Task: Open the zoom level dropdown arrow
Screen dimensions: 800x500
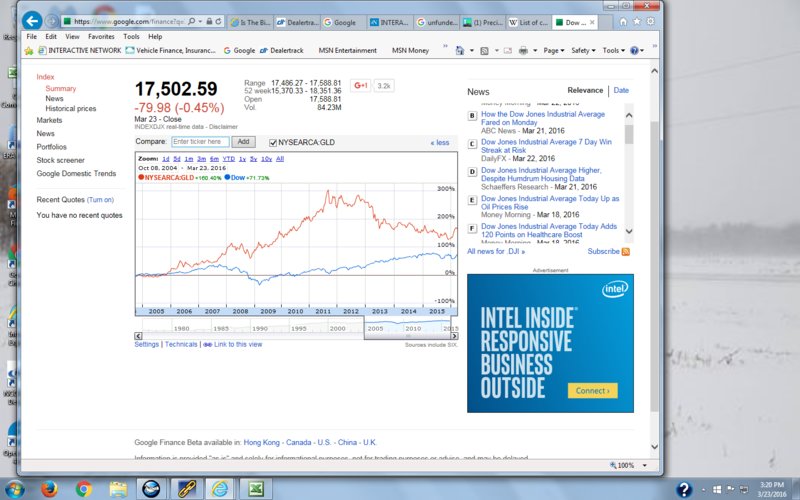Action: pos(645,465)
